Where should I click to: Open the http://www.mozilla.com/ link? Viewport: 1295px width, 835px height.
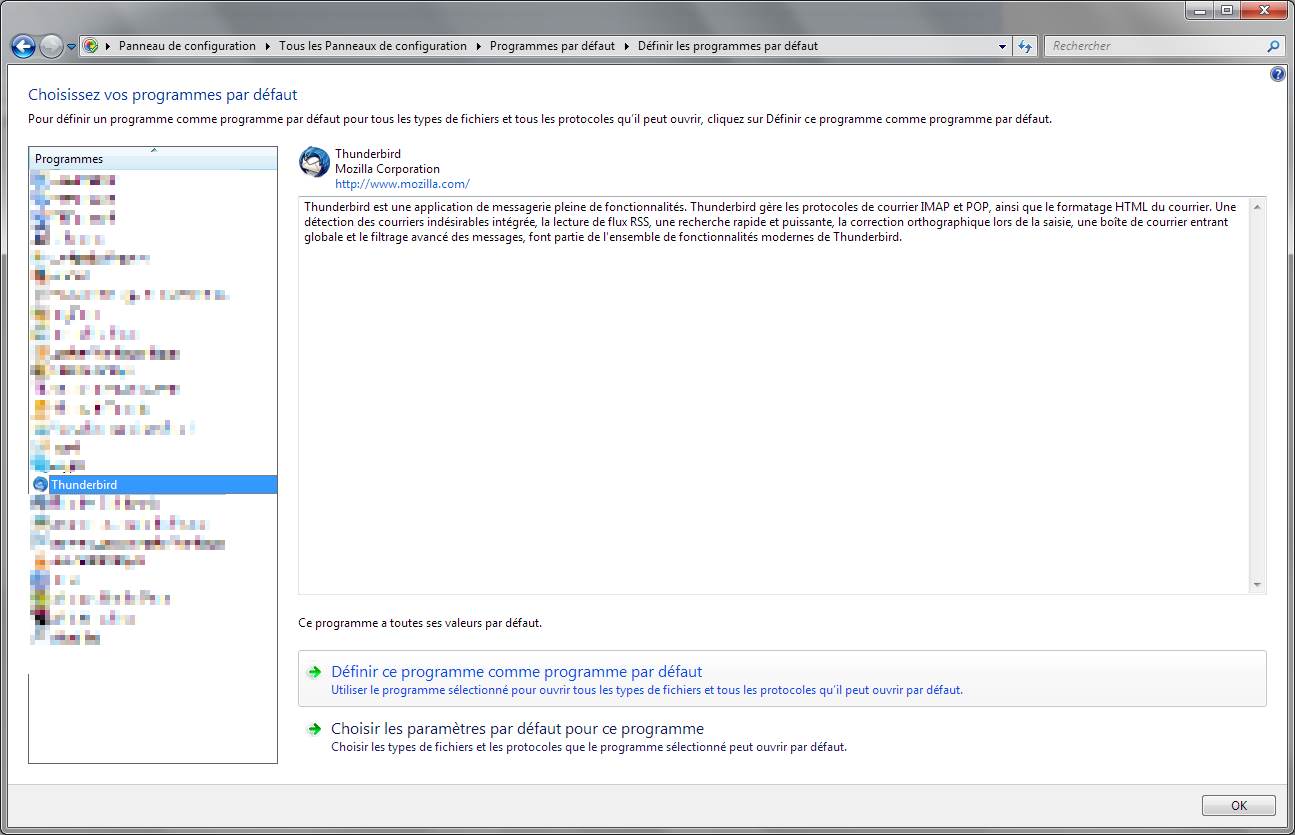click(x=402, y=184)
